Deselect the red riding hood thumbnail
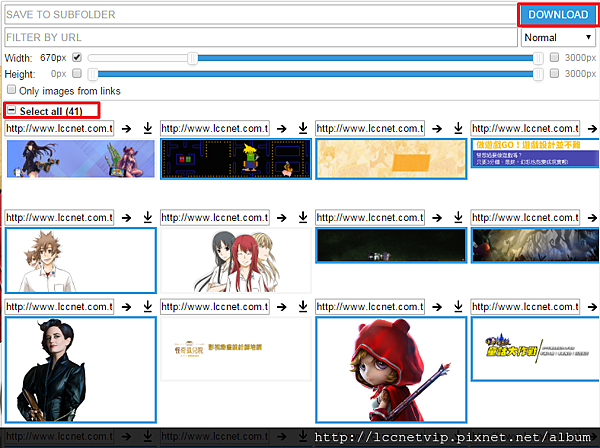 click(391, 370)
